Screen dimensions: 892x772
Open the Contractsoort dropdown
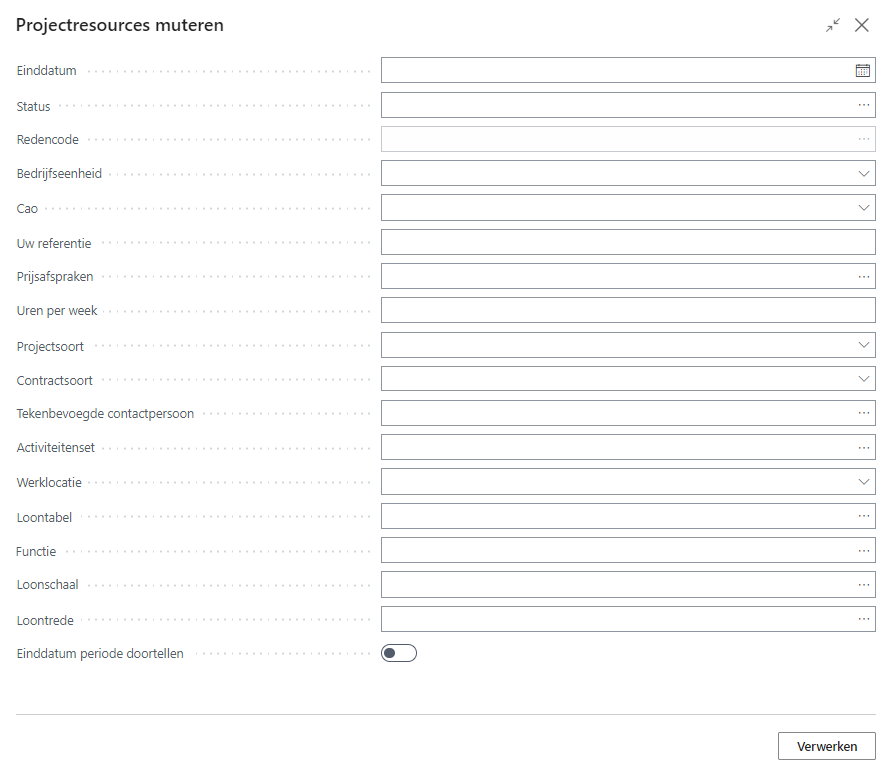pos(864,379)
